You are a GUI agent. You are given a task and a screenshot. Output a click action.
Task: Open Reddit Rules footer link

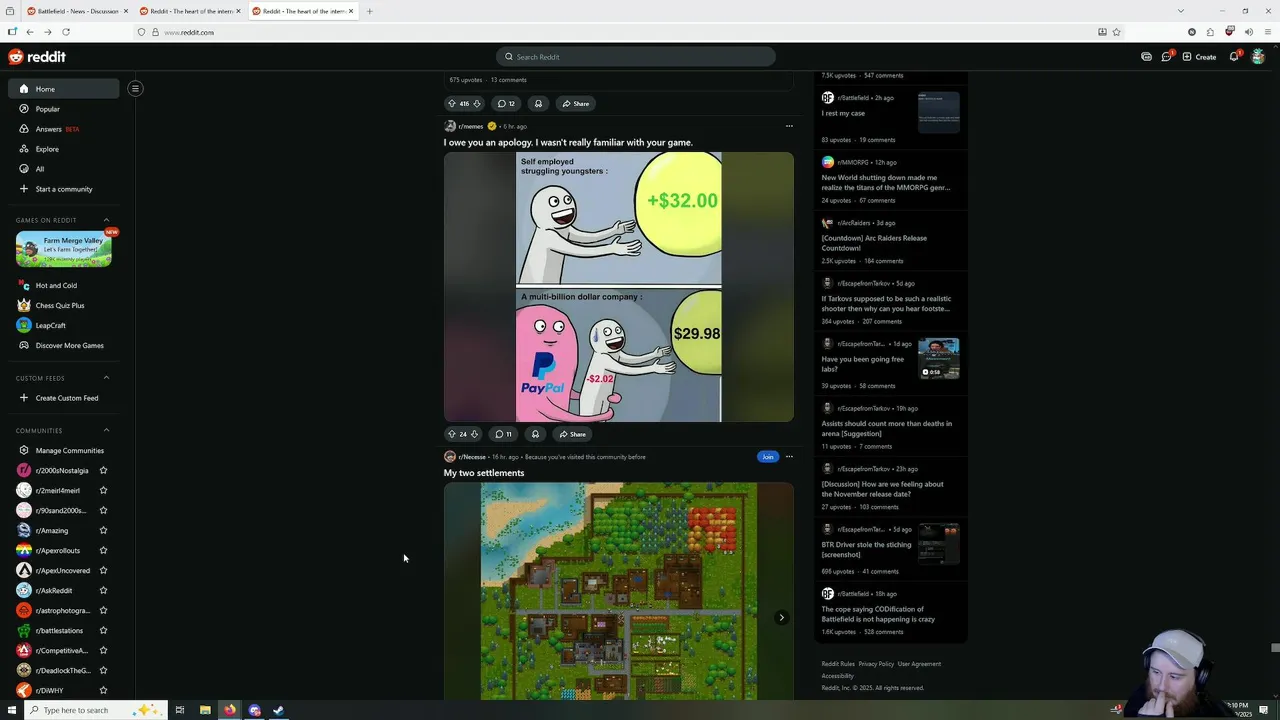(838, 664)
